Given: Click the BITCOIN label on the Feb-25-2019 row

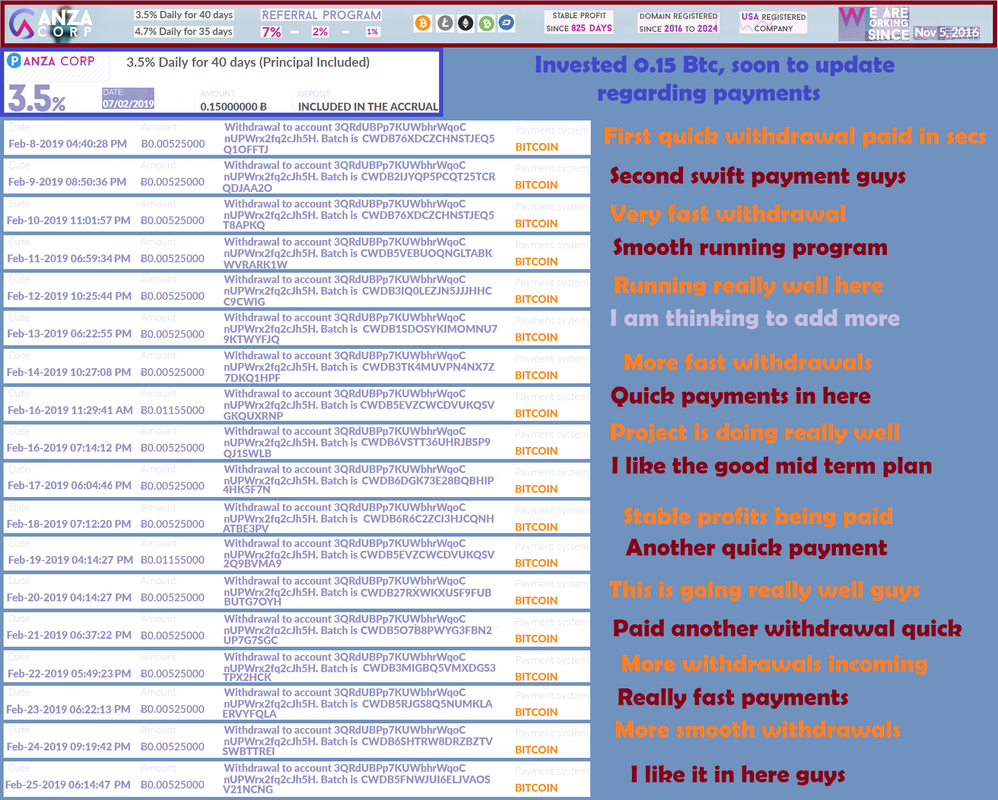Looking at the screenshot, I should click(x=537, y=788).
